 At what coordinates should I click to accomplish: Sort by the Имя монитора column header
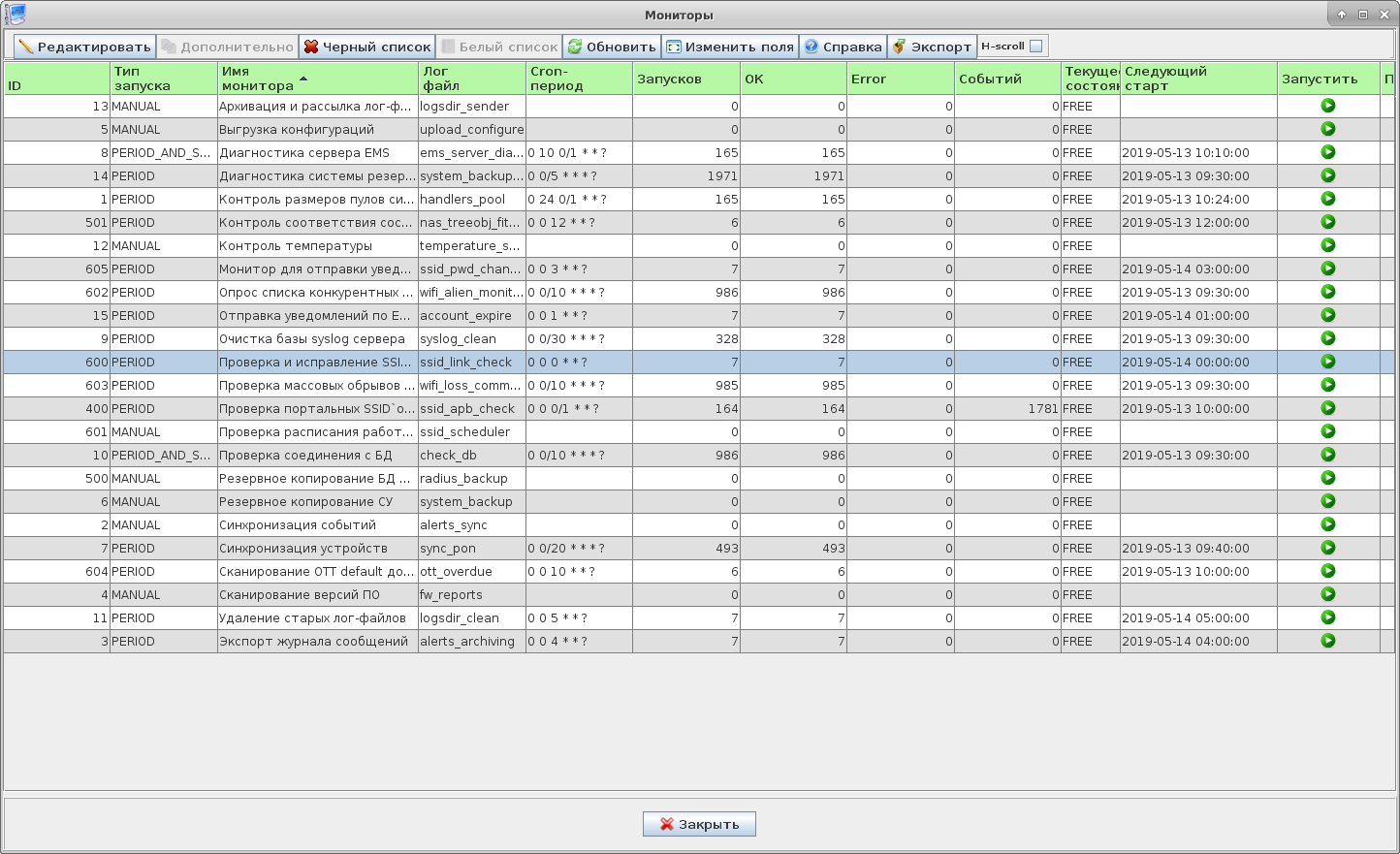click(x=317, y=79)
